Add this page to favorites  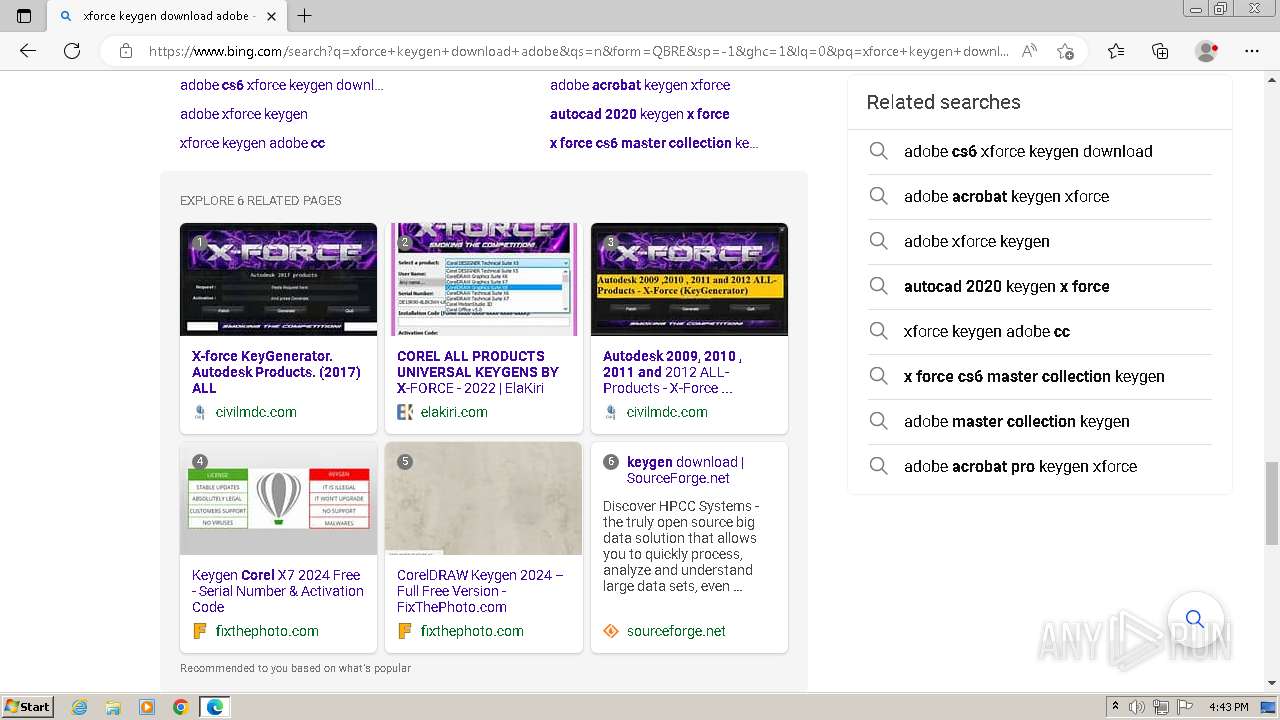[1065, 51]
